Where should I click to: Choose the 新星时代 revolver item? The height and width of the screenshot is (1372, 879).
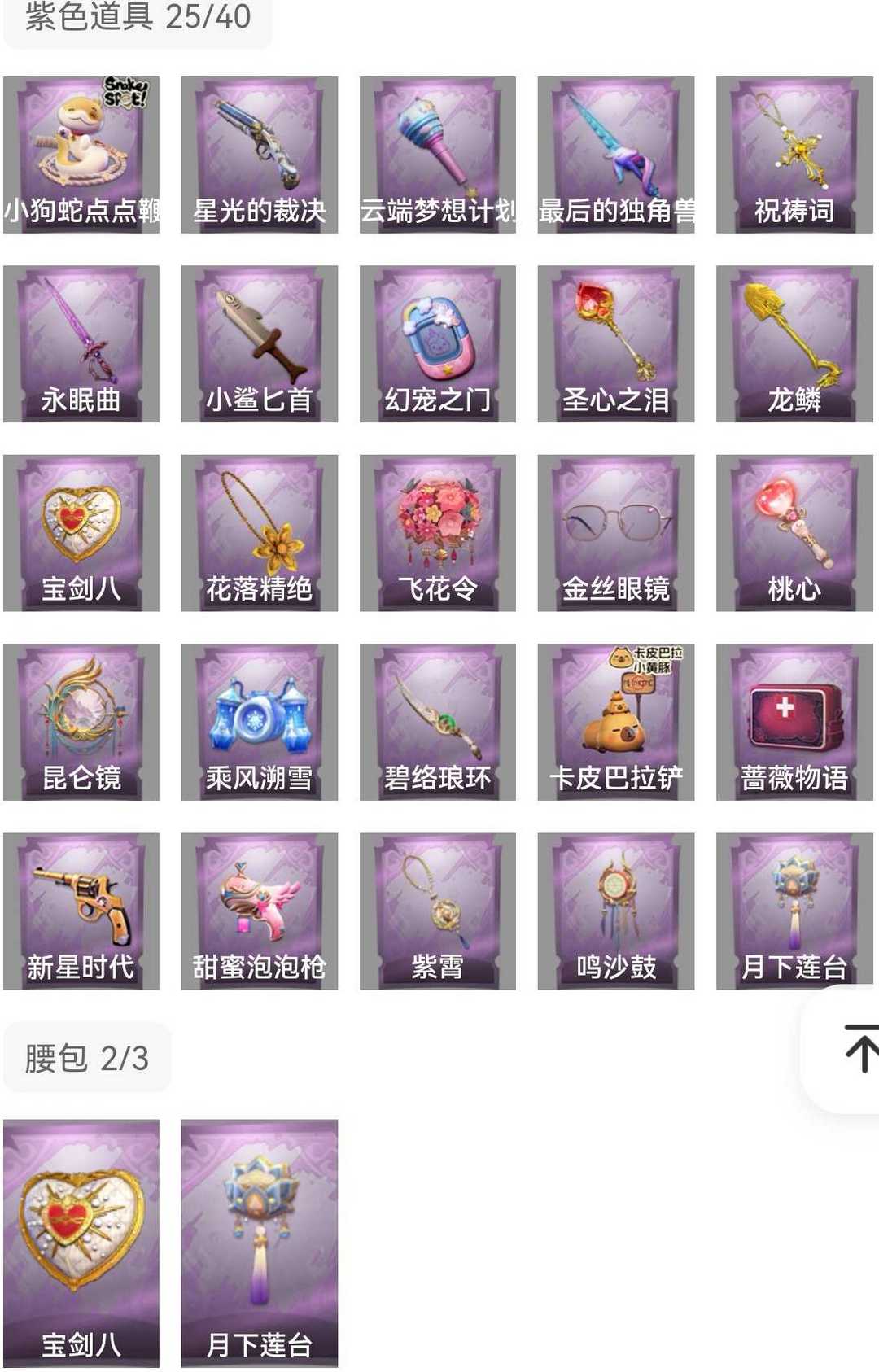(81, 911)
